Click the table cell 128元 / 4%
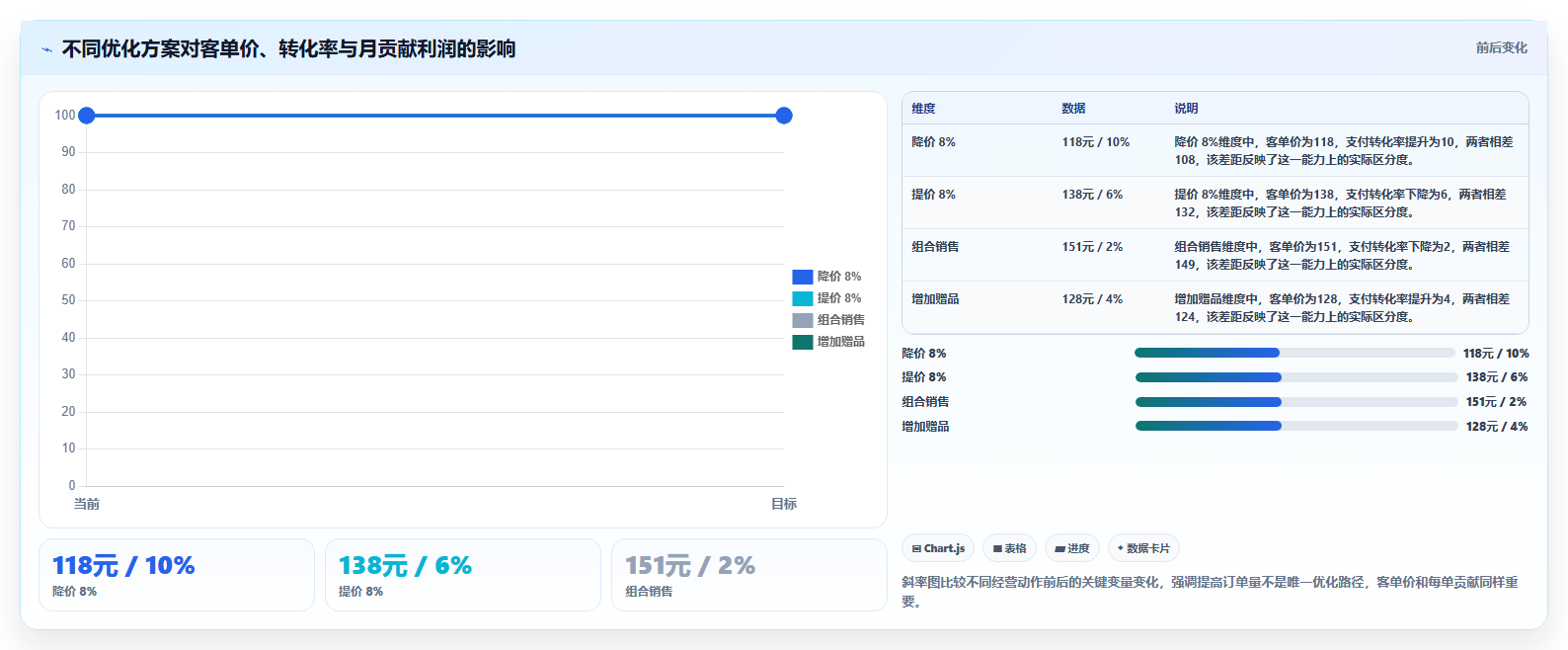Image resolution: width=1568 pixels, height=650 pixels. tap(1092, 299)
